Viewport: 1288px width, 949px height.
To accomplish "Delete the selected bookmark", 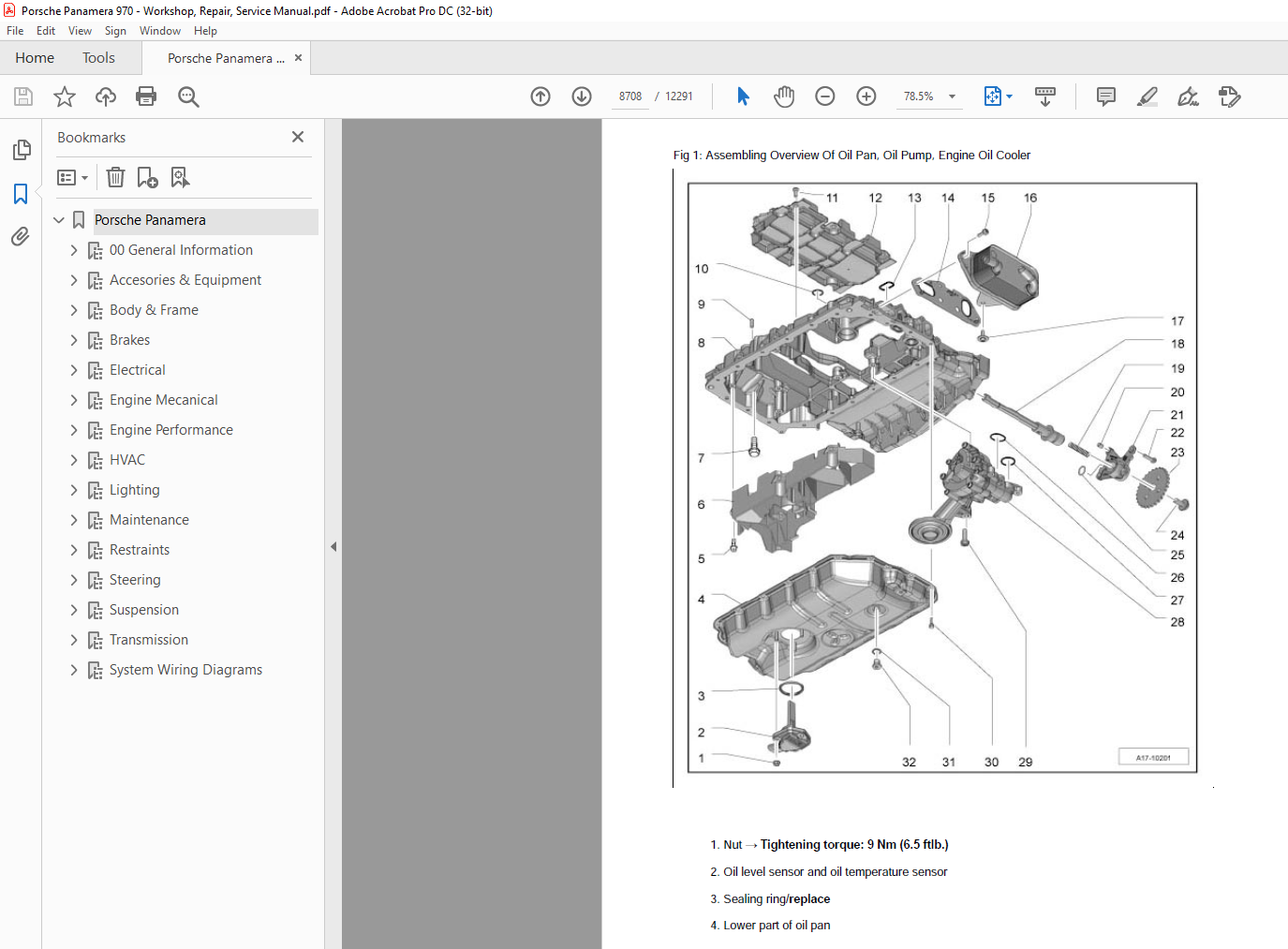I will click(x=115, y=177).
